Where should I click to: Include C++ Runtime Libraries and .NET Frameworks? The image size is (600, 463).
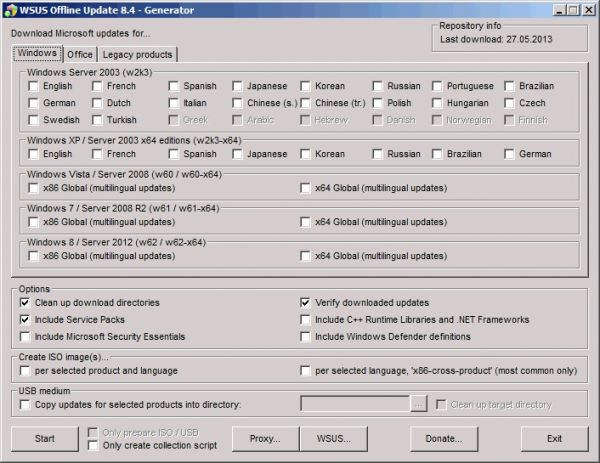point(305,320)
